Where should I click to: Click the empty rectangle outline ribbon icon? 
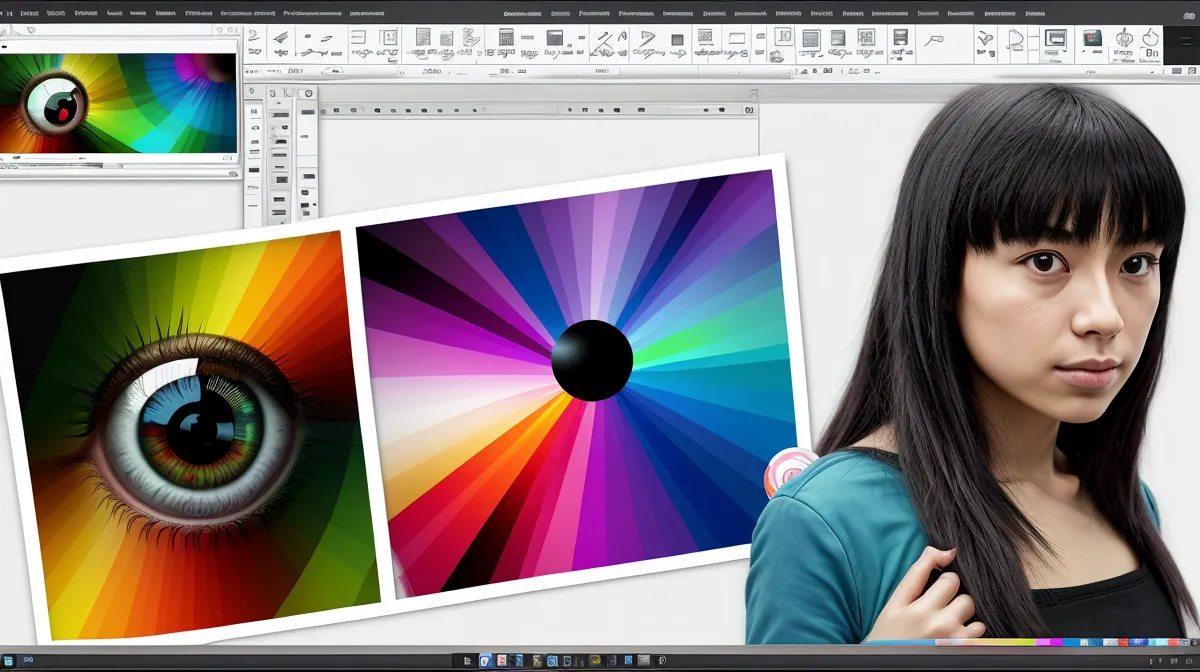point(737,40)
